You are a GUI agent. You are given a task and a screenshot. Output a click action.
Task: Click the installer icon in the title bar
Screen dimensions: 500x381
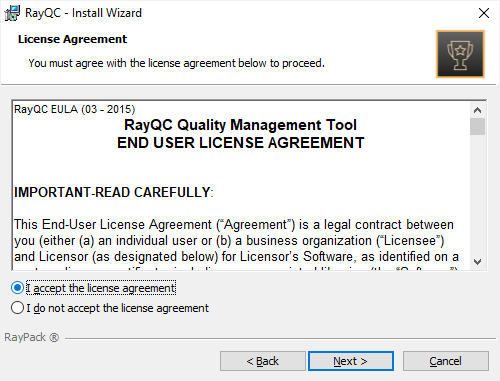point(12,13)
